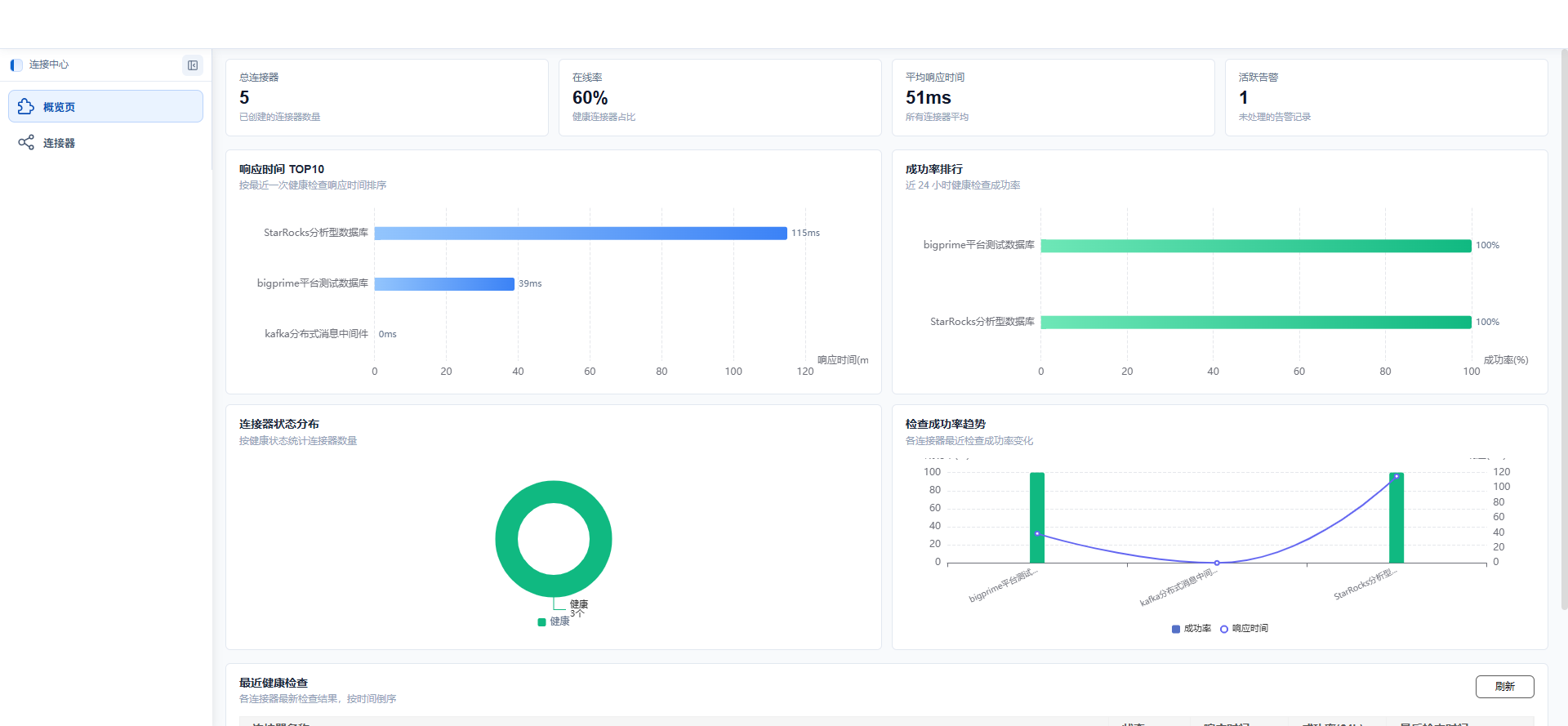
Task: Click the 连接中心 logo icon
Action: pos(16,65)
